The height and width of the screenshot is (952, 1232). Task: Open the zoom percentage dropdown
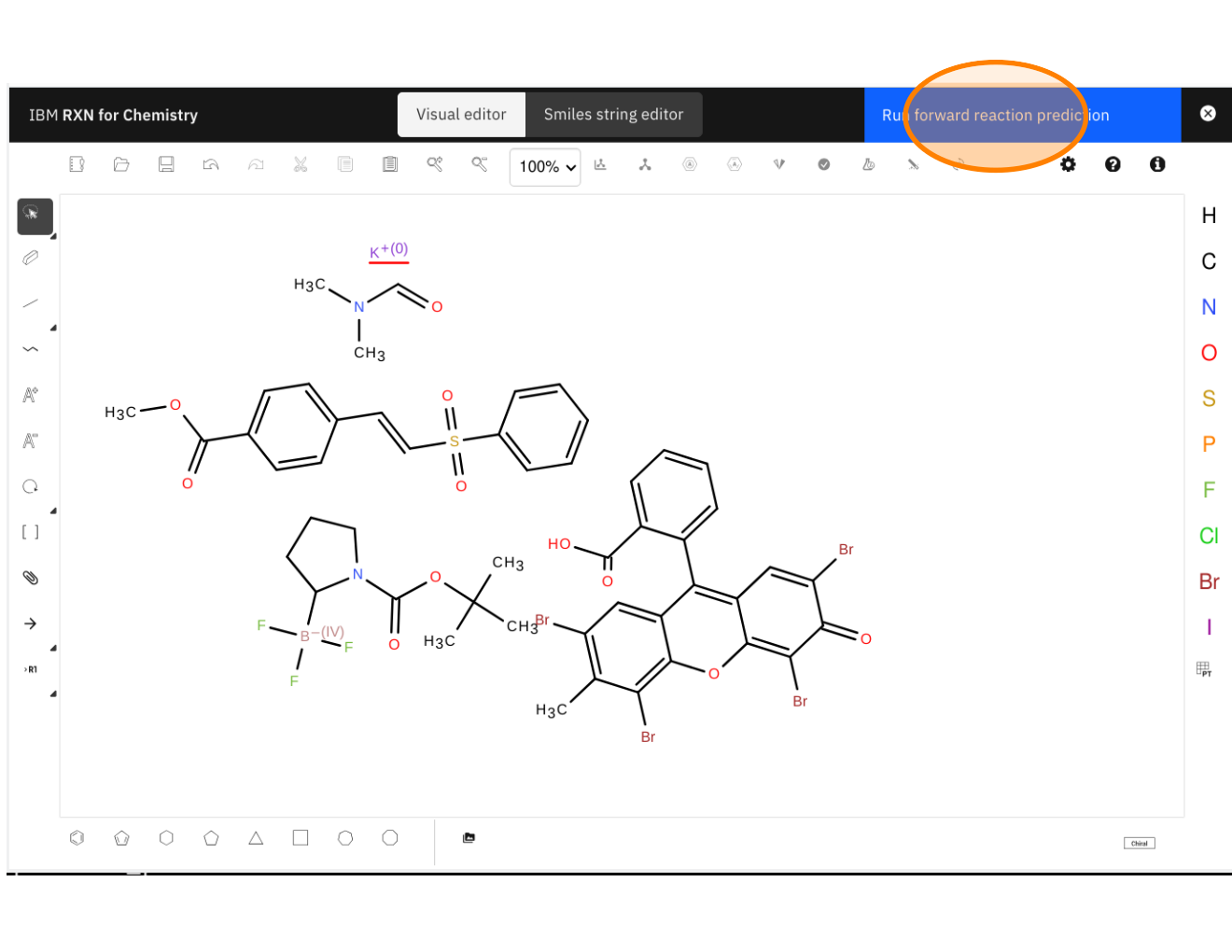545,167
